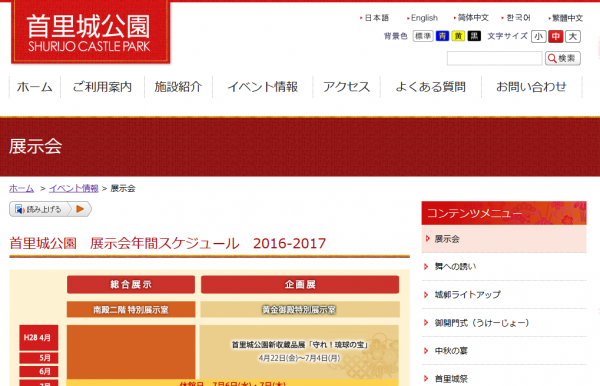The image size is (600, 386).
Task: Open 城郭ライトアップ in the content menu
Action: coord(504,295)
